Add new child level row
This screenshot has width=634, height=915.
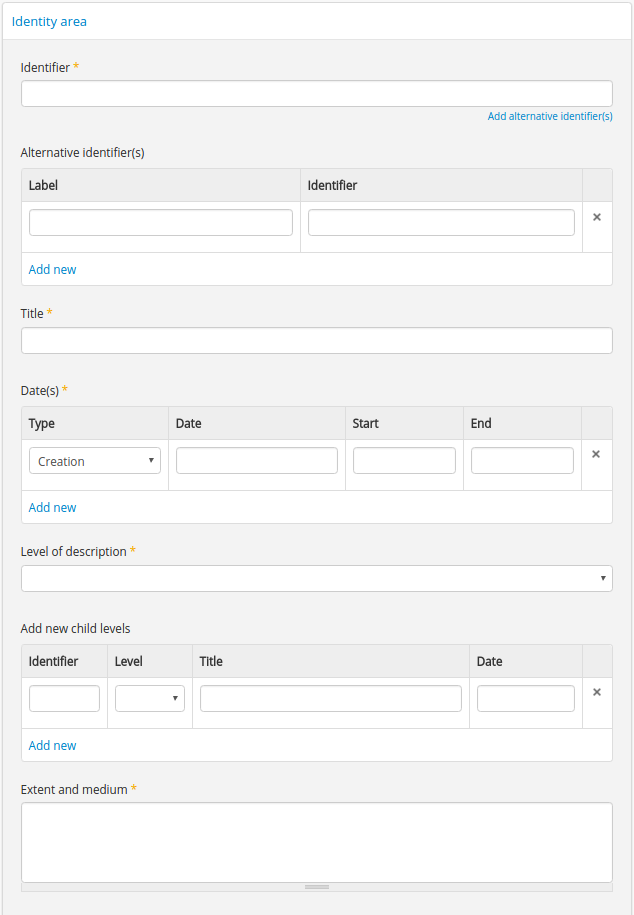(x=52, y=746)
